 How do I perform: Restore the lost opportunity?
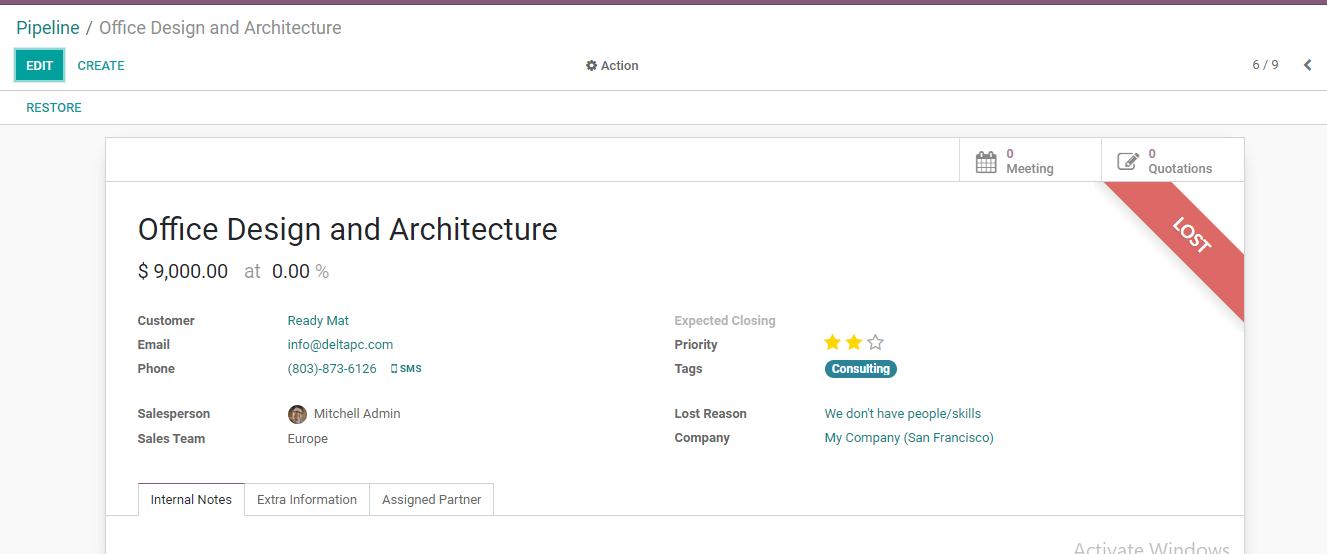click(x=54, y=108)
